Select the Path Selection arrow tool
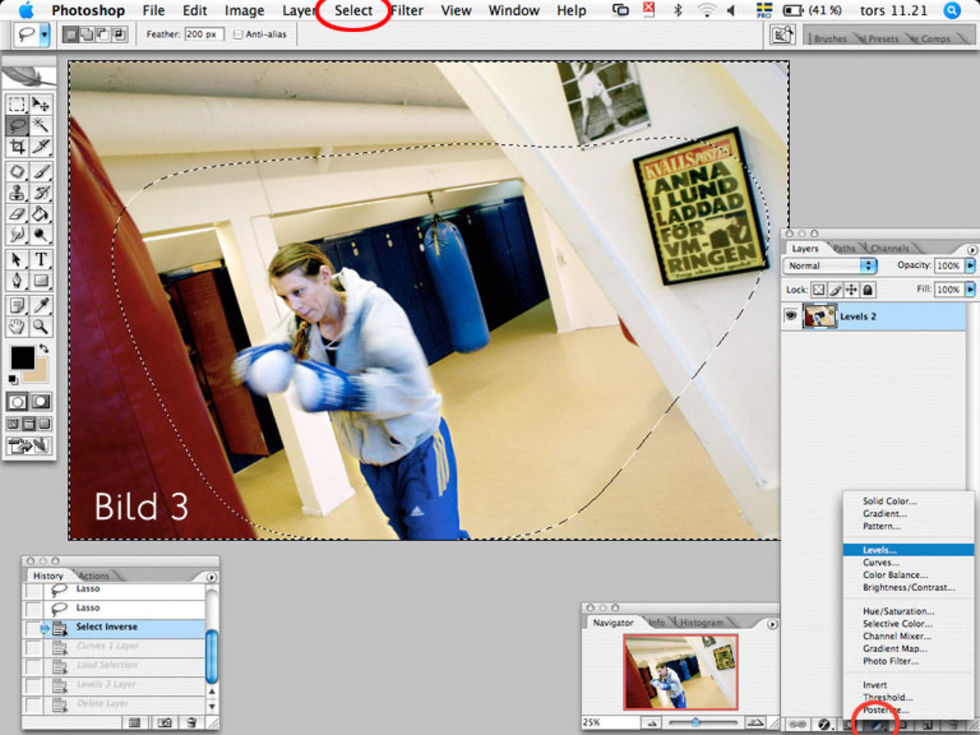 pyautogui.click(x=18, y=259)
